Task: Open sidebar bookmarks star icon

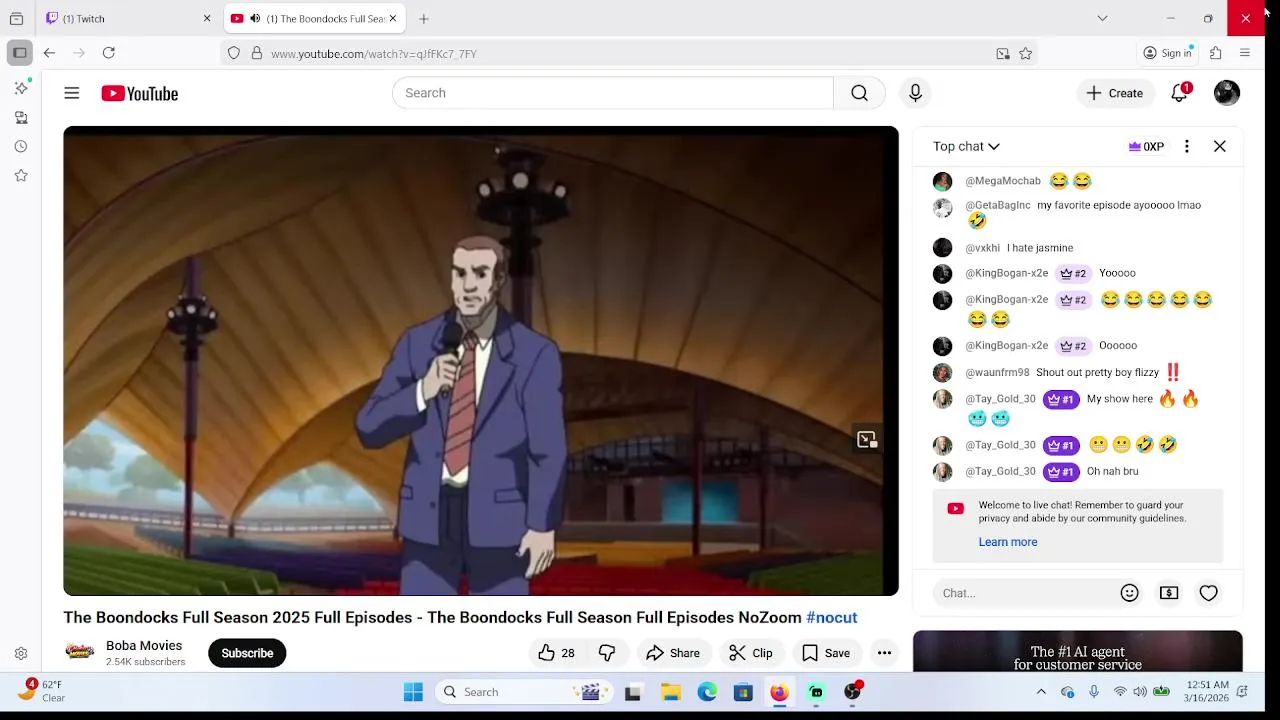Action: tap(21, 175)
